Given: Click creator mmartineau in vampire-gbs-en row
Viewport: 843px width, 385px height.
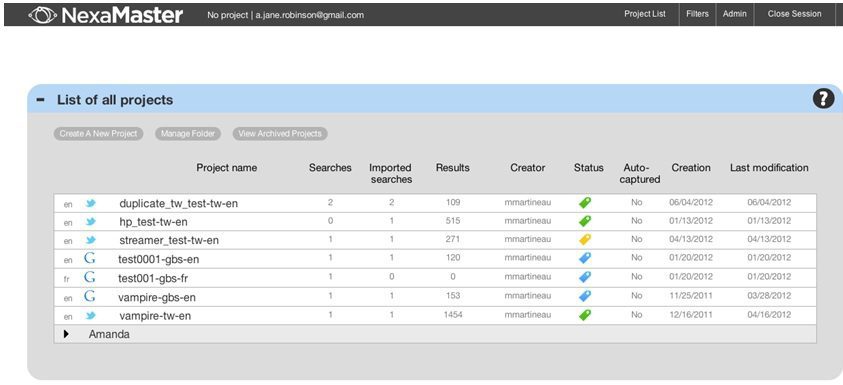Looking at the screenshot, I should click(x=527, y=296).
